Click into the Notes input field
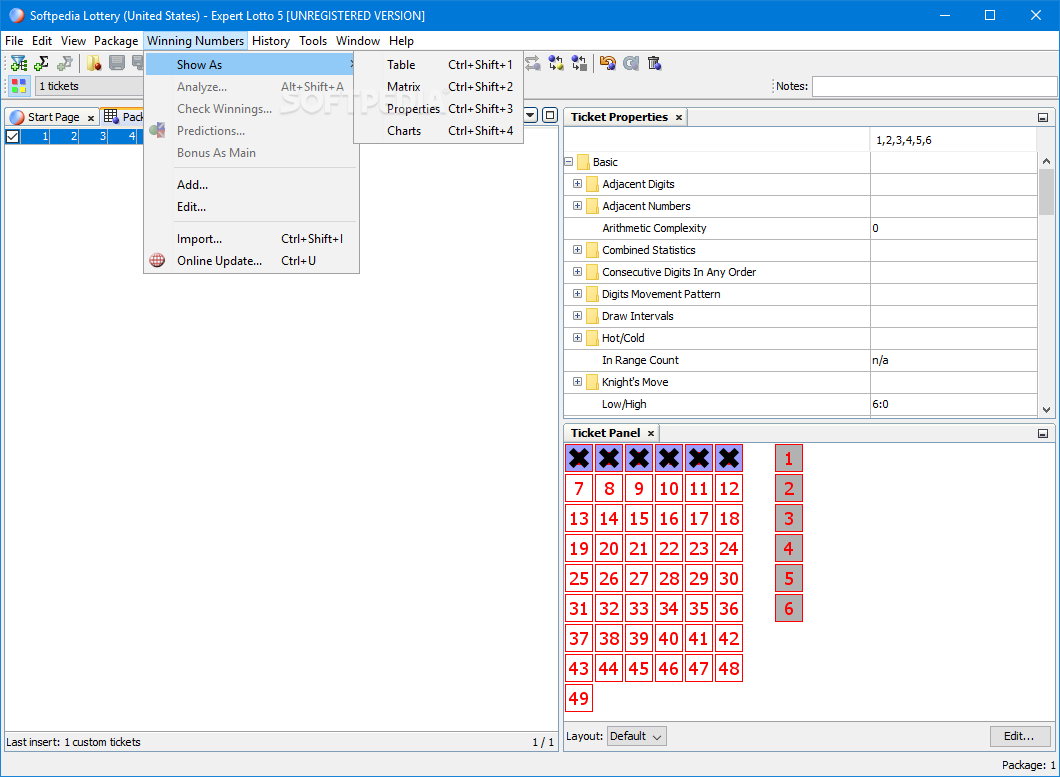The height and width of the screenshot is (777, 1060). [934, 87]
